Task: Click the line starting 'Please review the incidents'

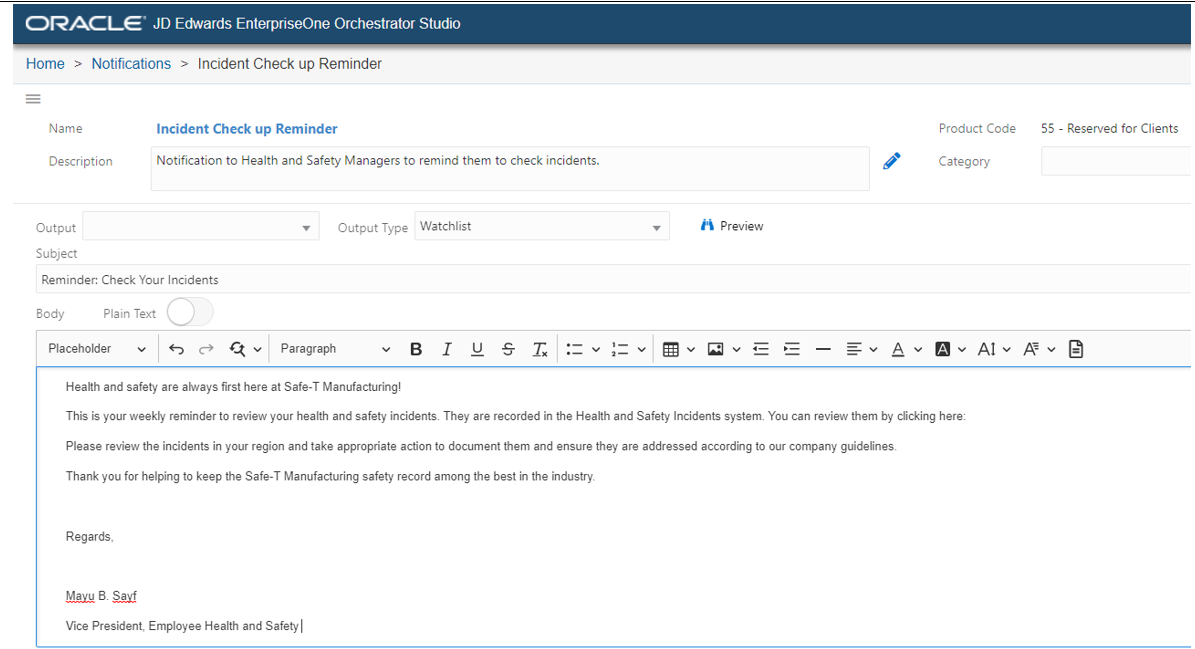Action: coord(481,446)
